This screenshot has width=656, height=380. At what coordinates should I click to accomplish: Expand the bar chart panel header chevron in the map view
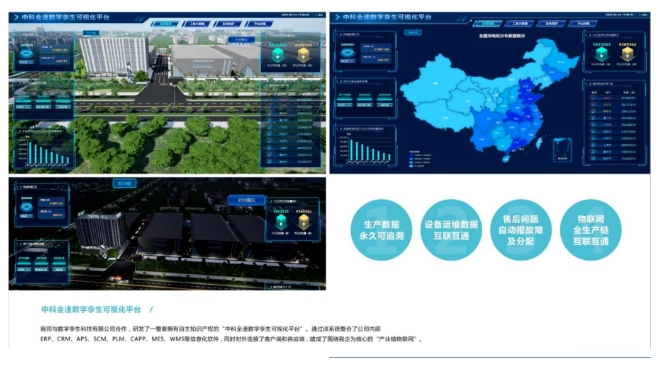coord(342,129)
